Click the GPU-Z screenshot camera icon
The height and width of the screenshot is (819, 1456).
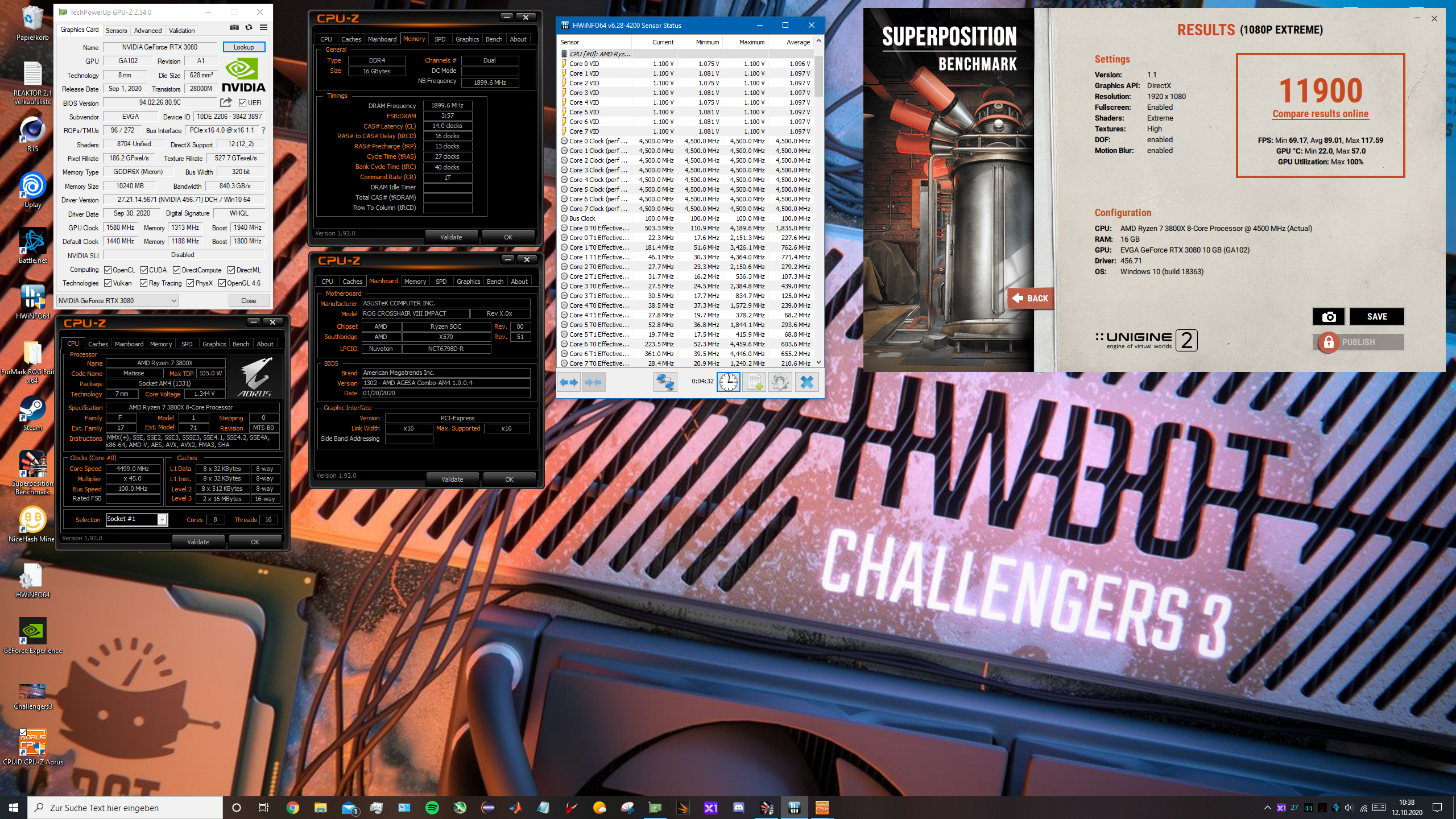(234, 27)
